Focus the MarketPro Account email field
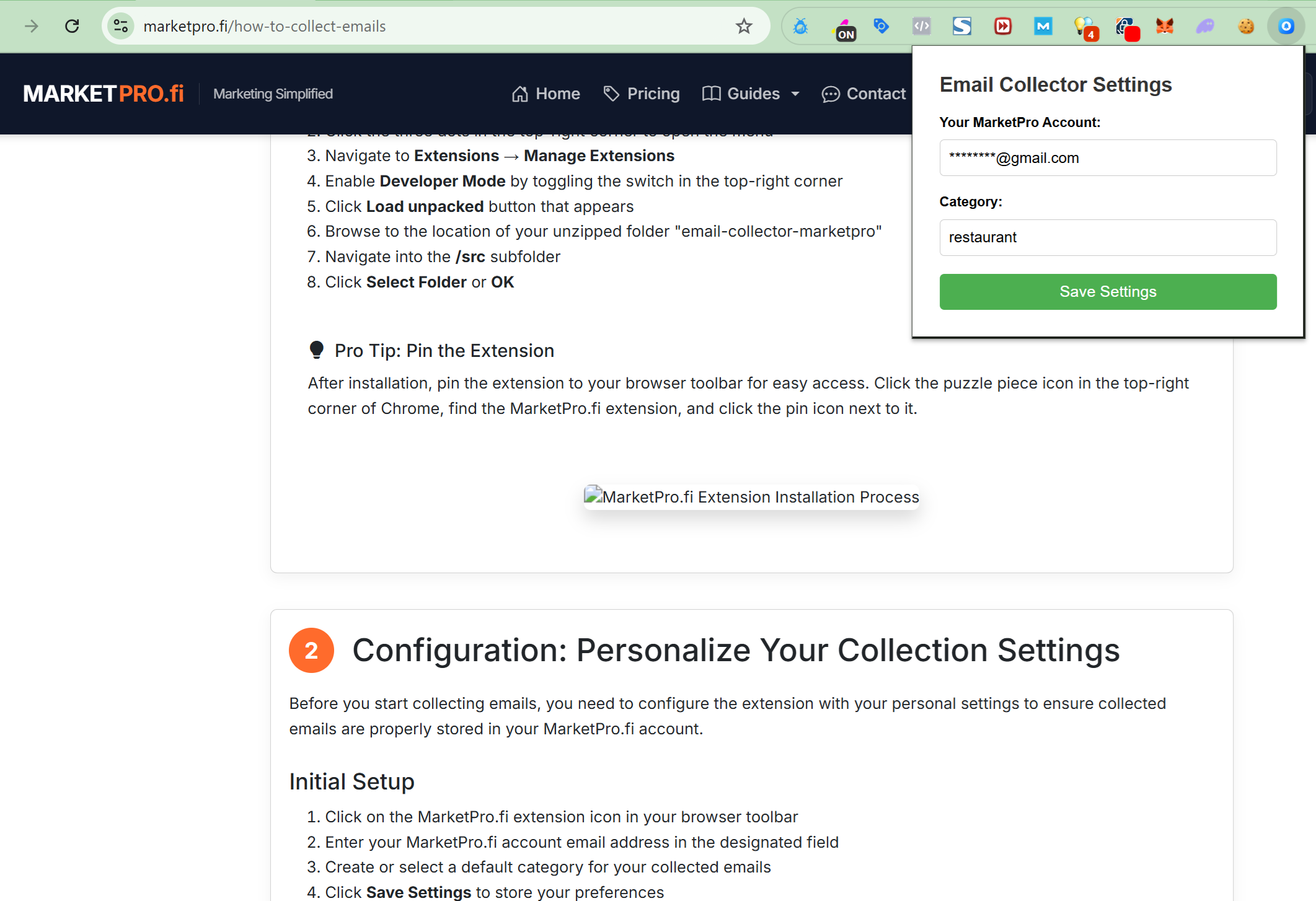Image resolution: width=1316 pixels, height=901 pixels. [1108, 158]
